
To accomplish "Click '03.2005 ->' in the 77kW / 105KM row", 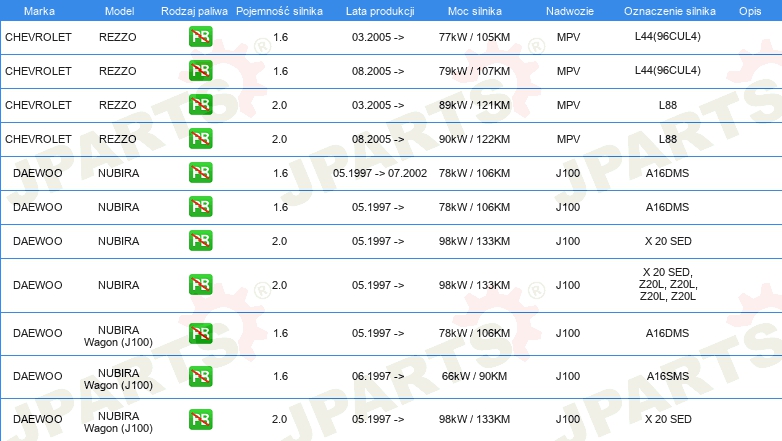I will point(378,37).
